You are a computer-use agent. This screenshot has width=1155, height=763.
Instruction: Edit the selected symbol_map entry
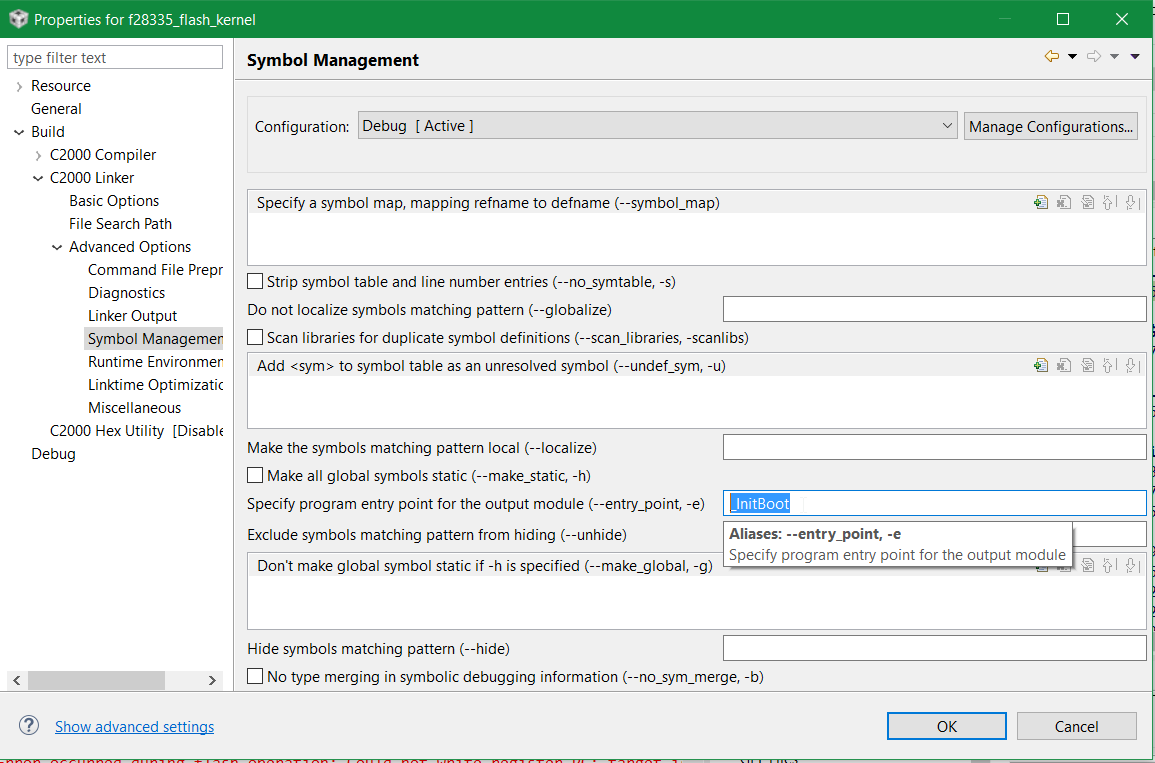pos(1087,203)
